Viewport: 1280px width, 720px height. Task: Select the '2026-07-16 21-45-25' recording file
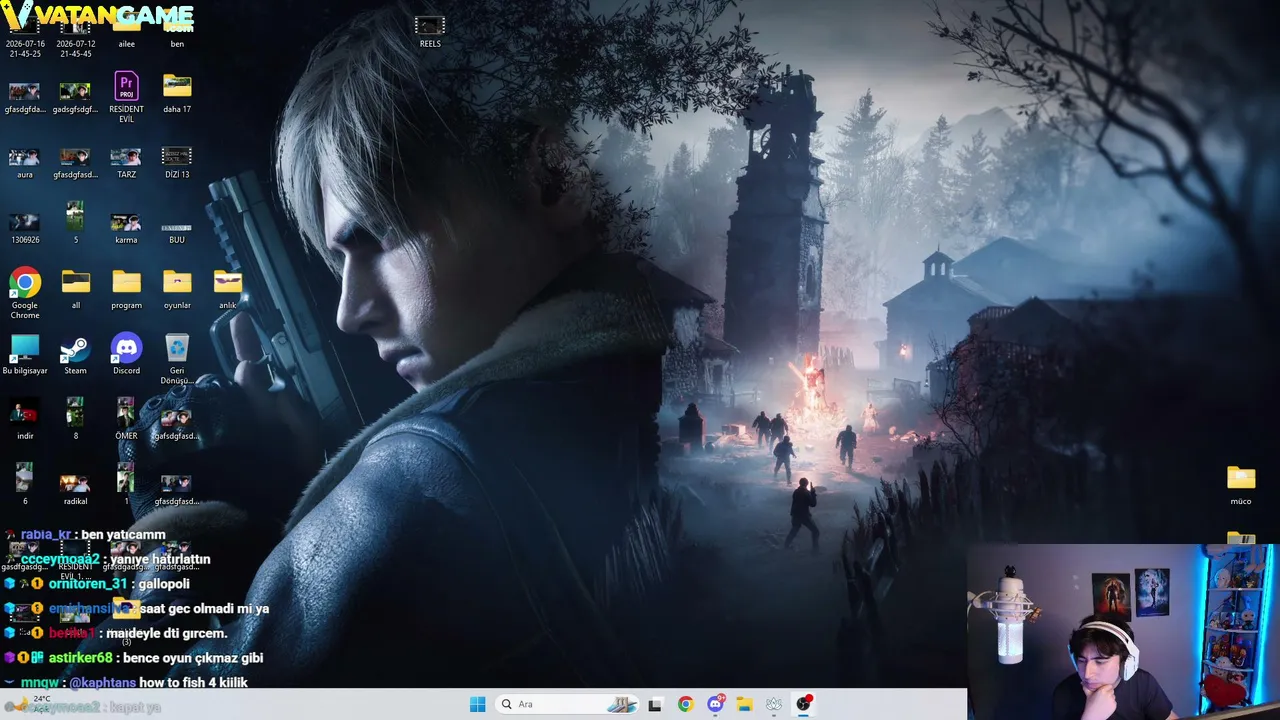[24, 38]
